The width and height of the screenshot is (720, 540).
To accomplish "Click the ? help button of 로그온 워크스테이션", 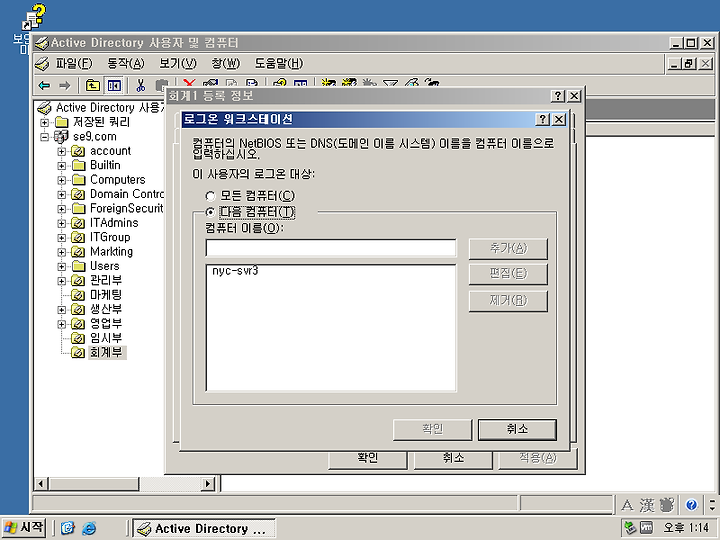I will click(543, 119).
